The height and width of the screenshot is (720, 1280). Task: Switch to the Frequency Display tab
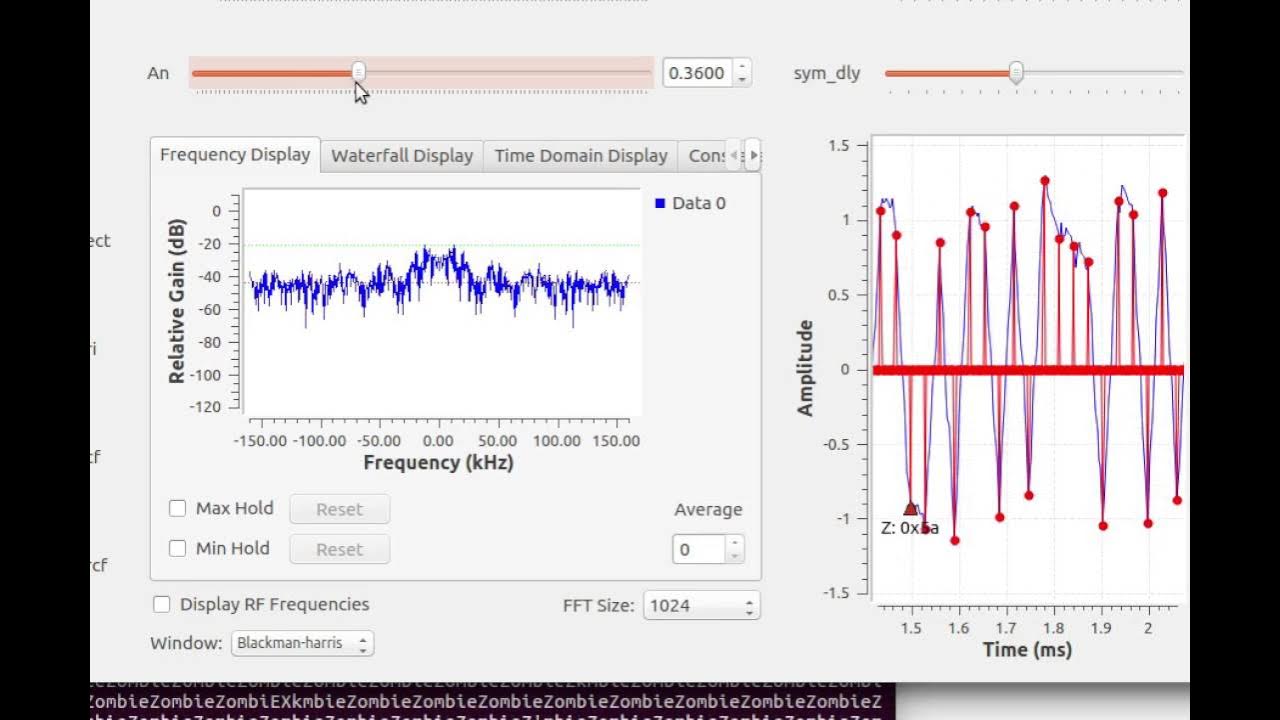point(235,155)
